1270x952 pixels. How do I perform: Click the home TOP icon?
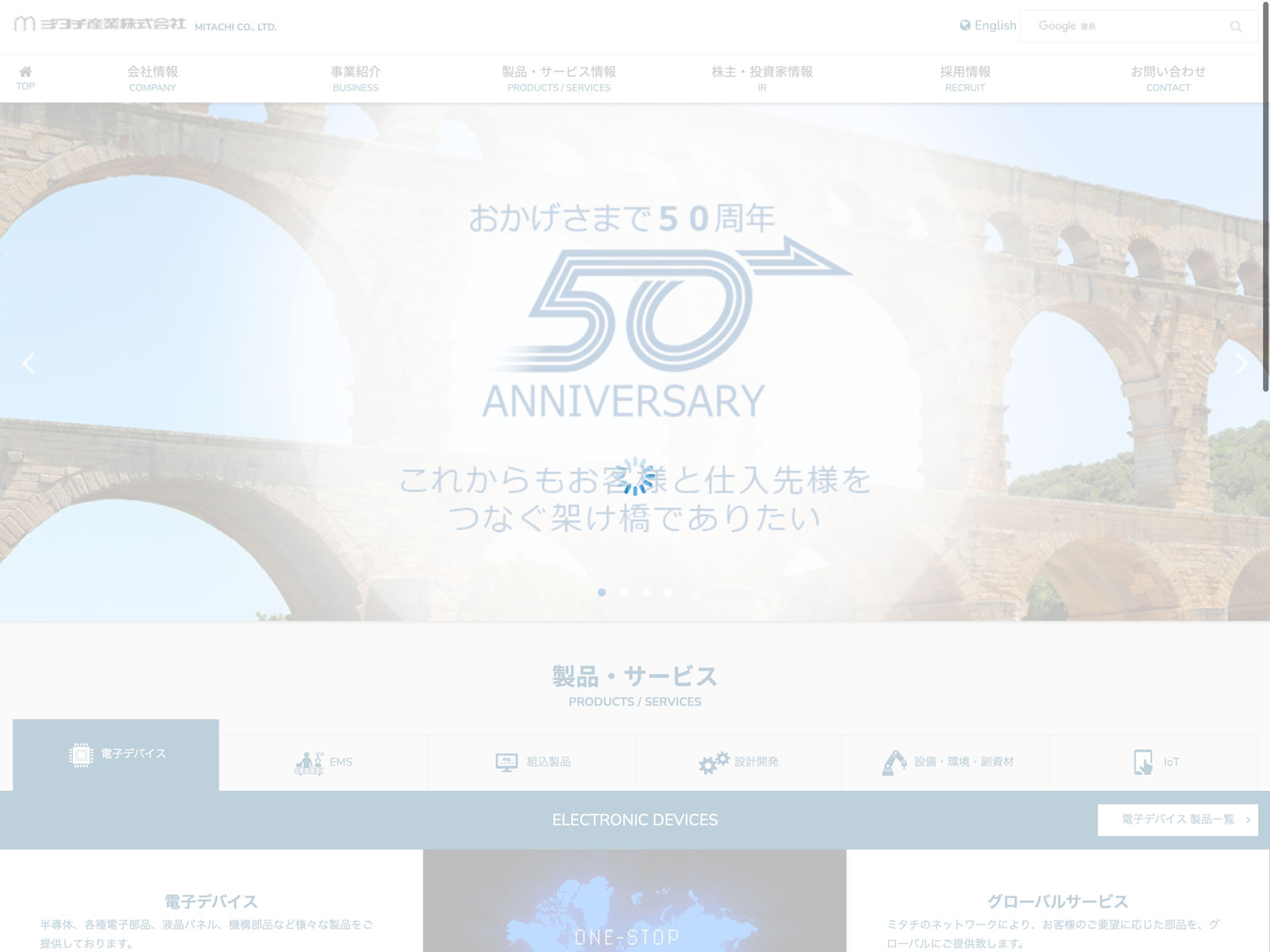point(25,78)
